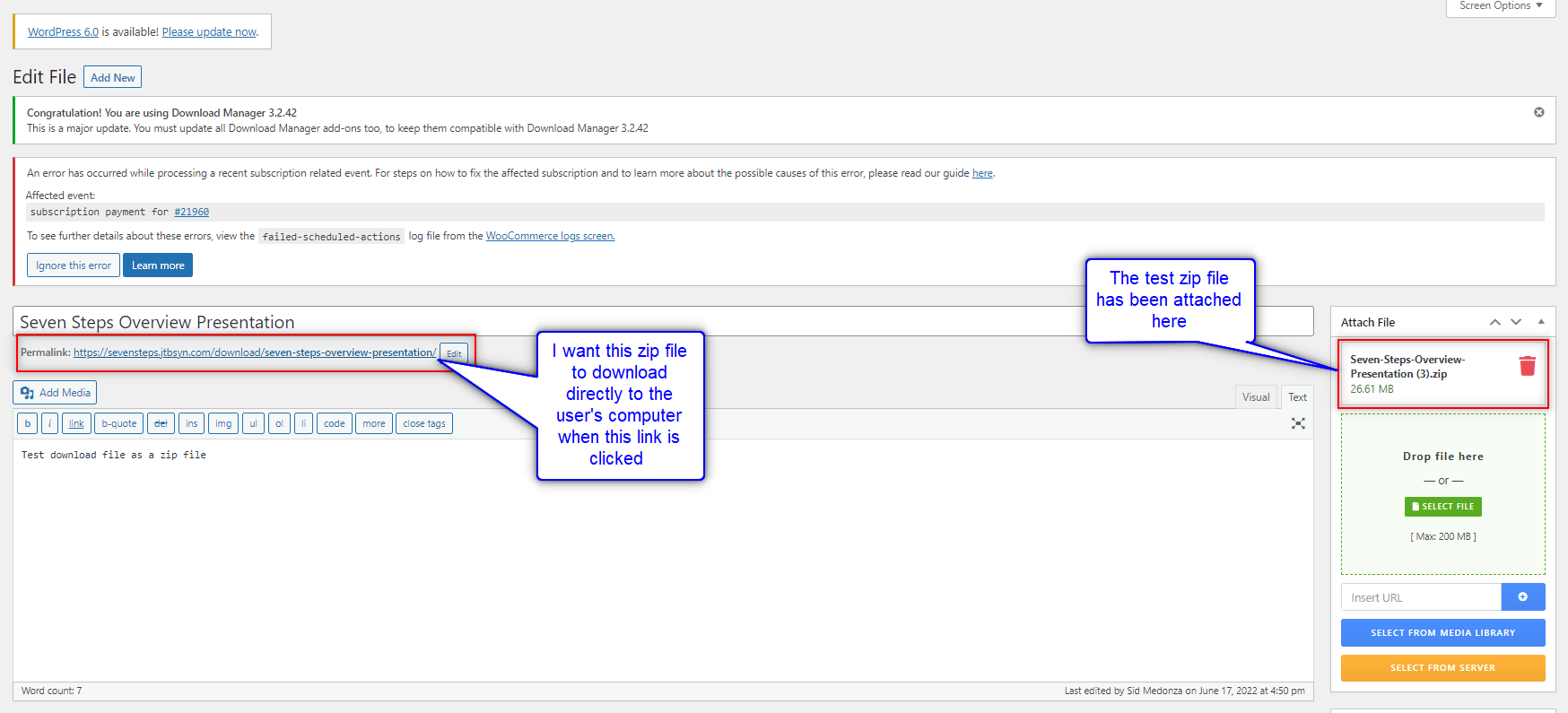Move Attach File panel down
1568x713 pixels.
[1516, 322]
